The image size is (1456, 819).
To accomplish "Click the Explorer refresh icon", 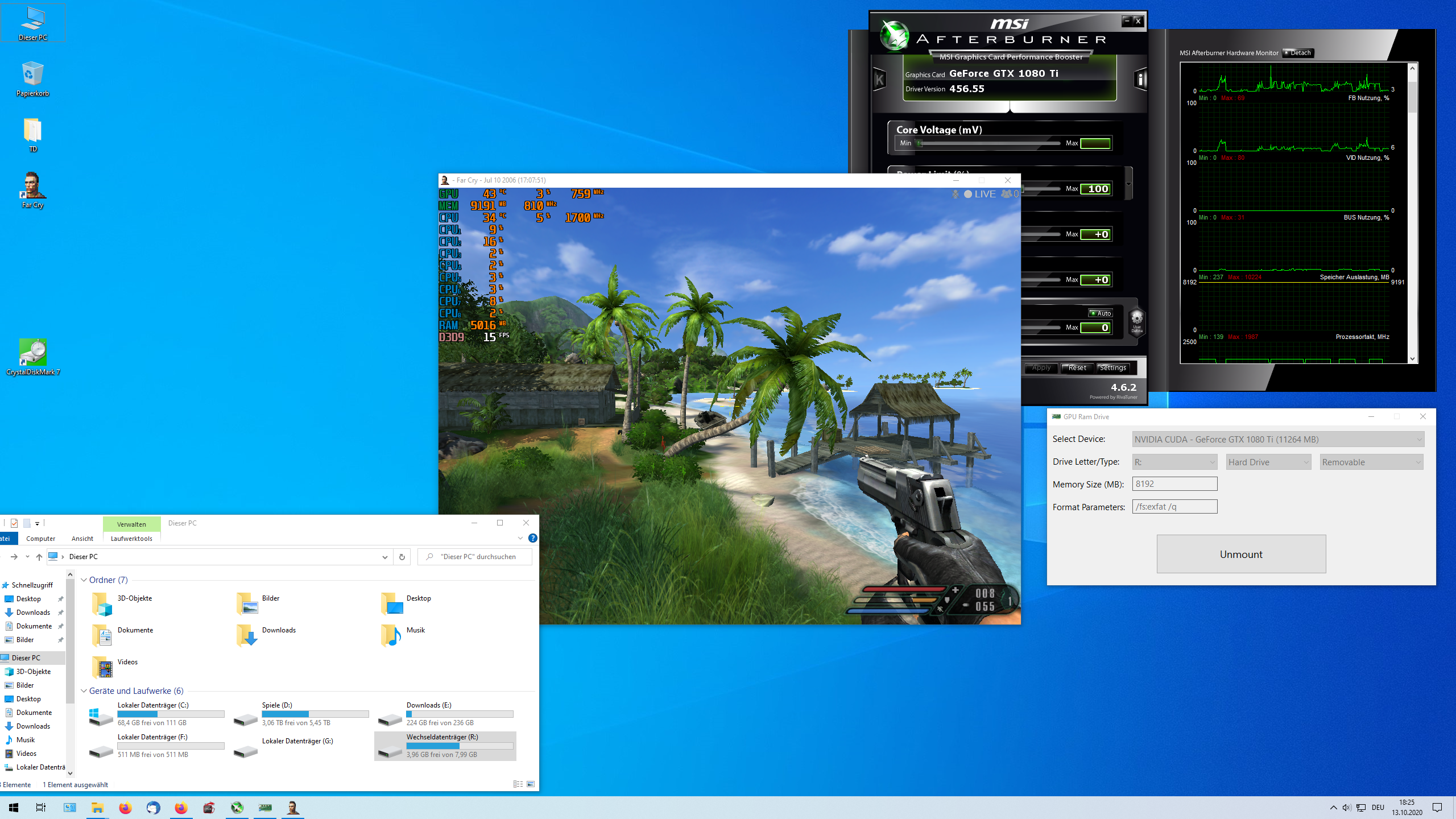I will pyautogui.click(x=402, y=557).
